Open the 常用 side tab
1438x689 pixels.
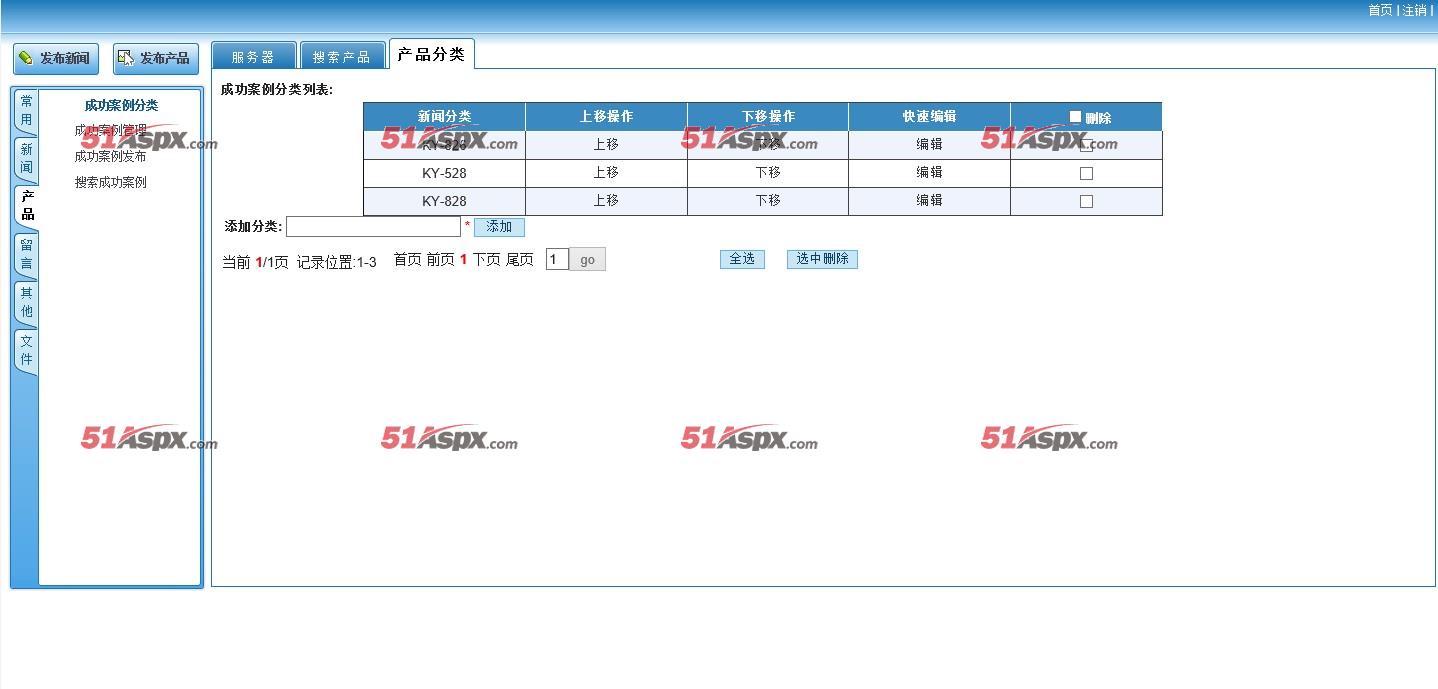26,110
